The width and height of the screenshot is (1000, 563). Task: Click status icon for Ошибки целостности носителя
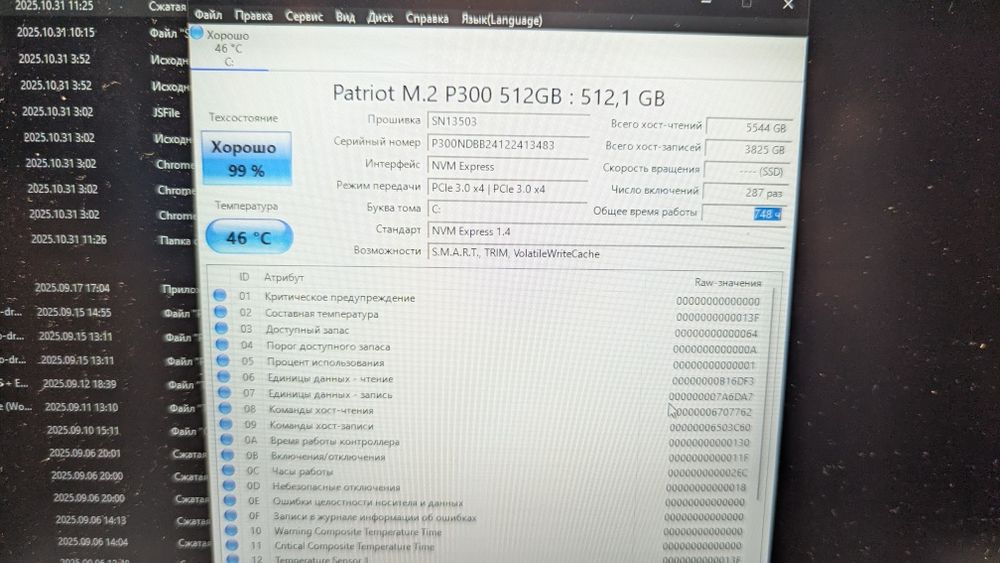pos(230,501)
